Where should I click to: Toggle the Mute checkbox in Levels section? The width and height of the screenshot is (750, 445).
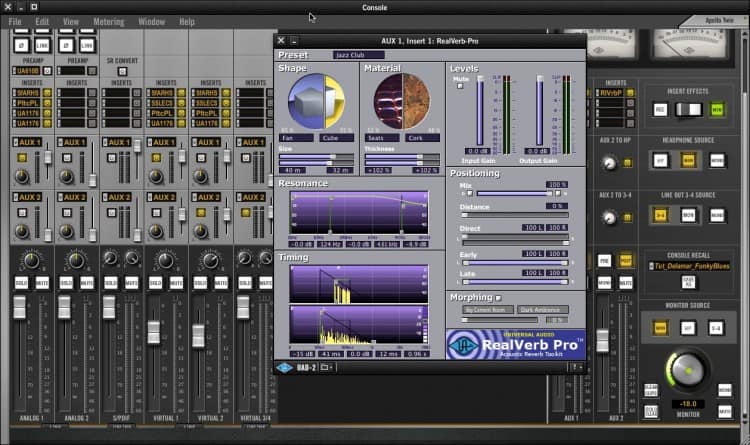point(460,87)
